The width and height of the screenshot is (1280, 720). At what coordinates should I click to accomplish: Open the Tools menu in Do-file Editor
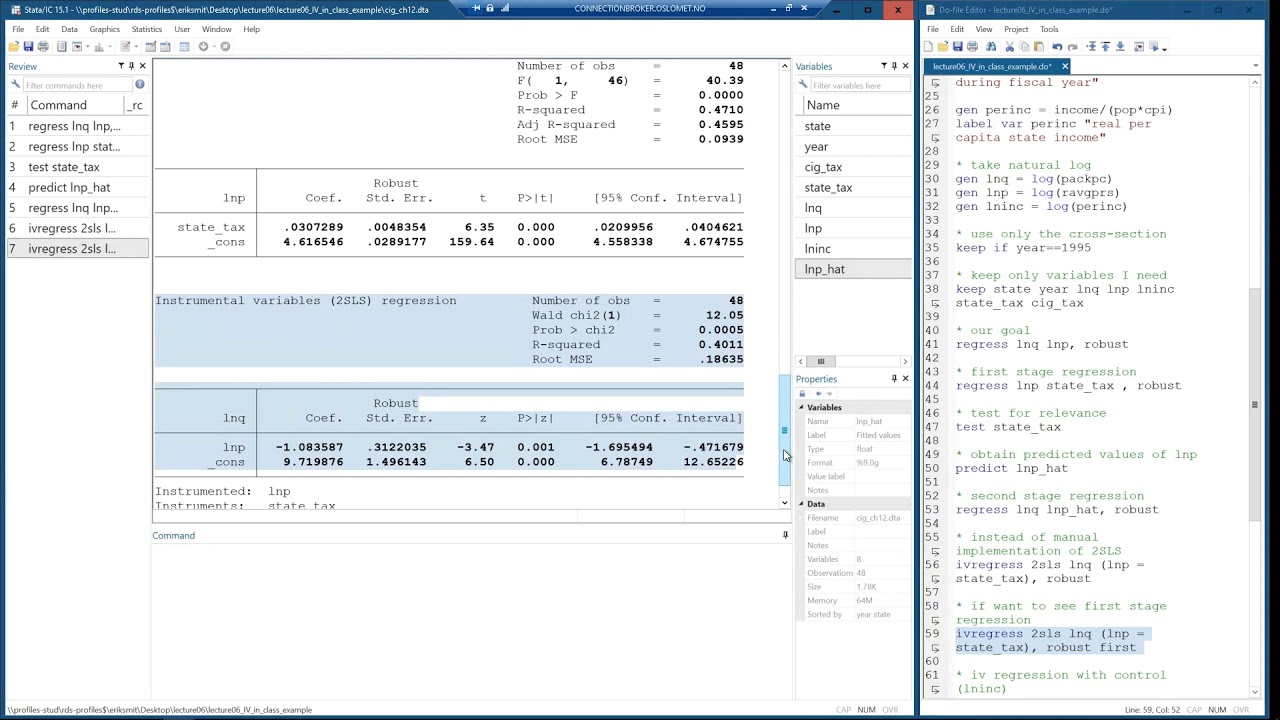tap(1049, 29)
